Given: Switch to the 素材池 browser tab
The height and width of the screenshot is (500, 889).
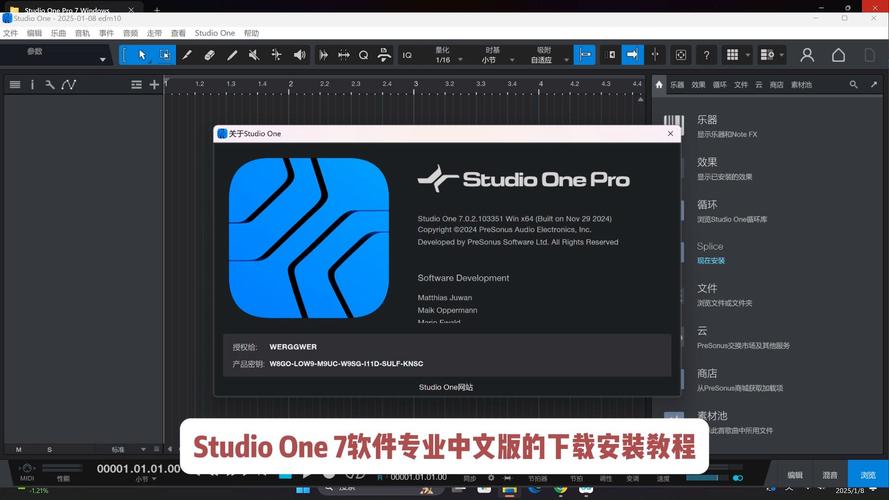Looking at the screenshot, I should [x=801, y=84].
